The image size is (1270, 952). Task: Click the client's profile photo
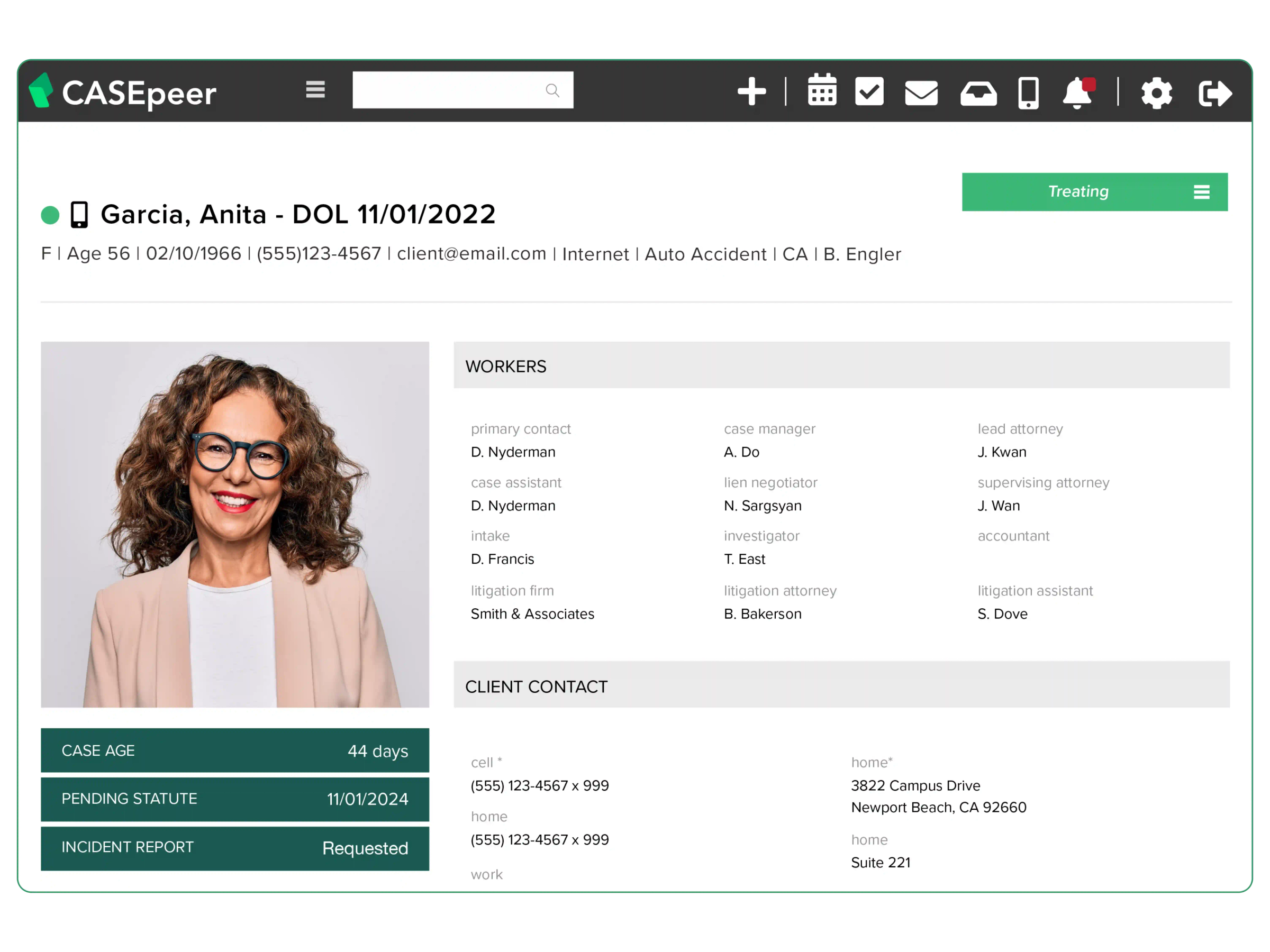pyautogui.click(x=235, y=524)
